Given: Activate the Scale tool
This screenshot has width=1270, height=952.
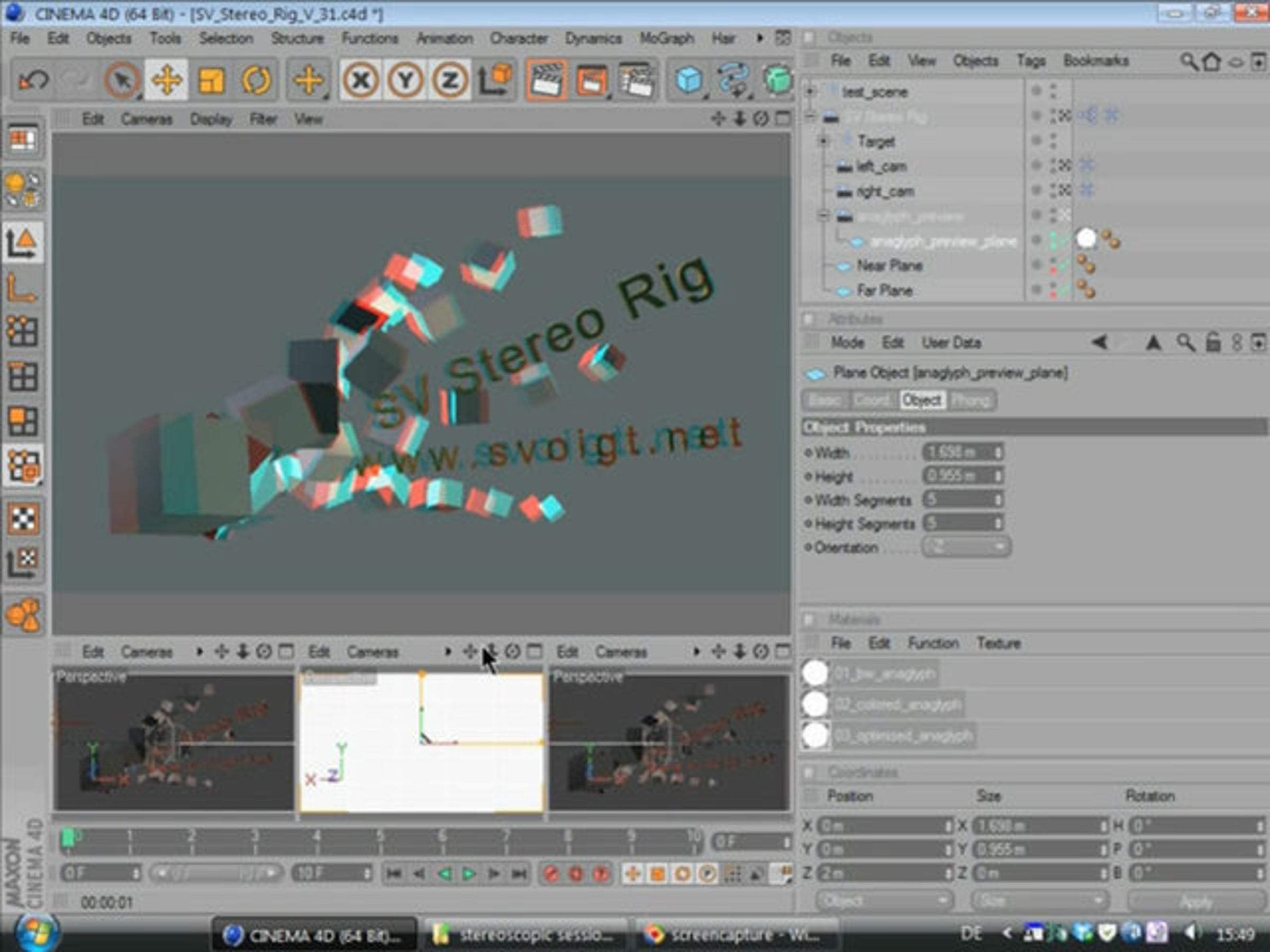Looking at the screenshot, I should [x=211, y=80].
